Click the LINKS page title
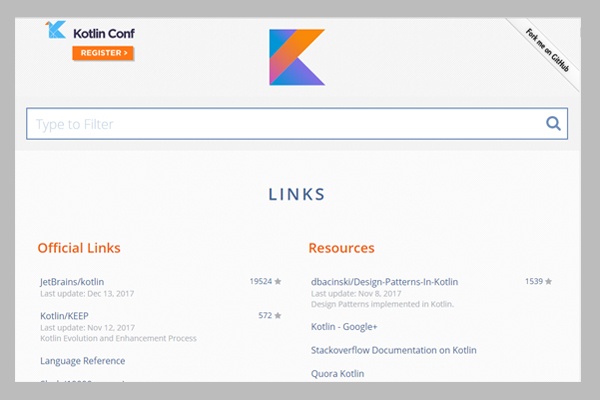This screenshot has height=400, width=600. (x=296, y=194)
